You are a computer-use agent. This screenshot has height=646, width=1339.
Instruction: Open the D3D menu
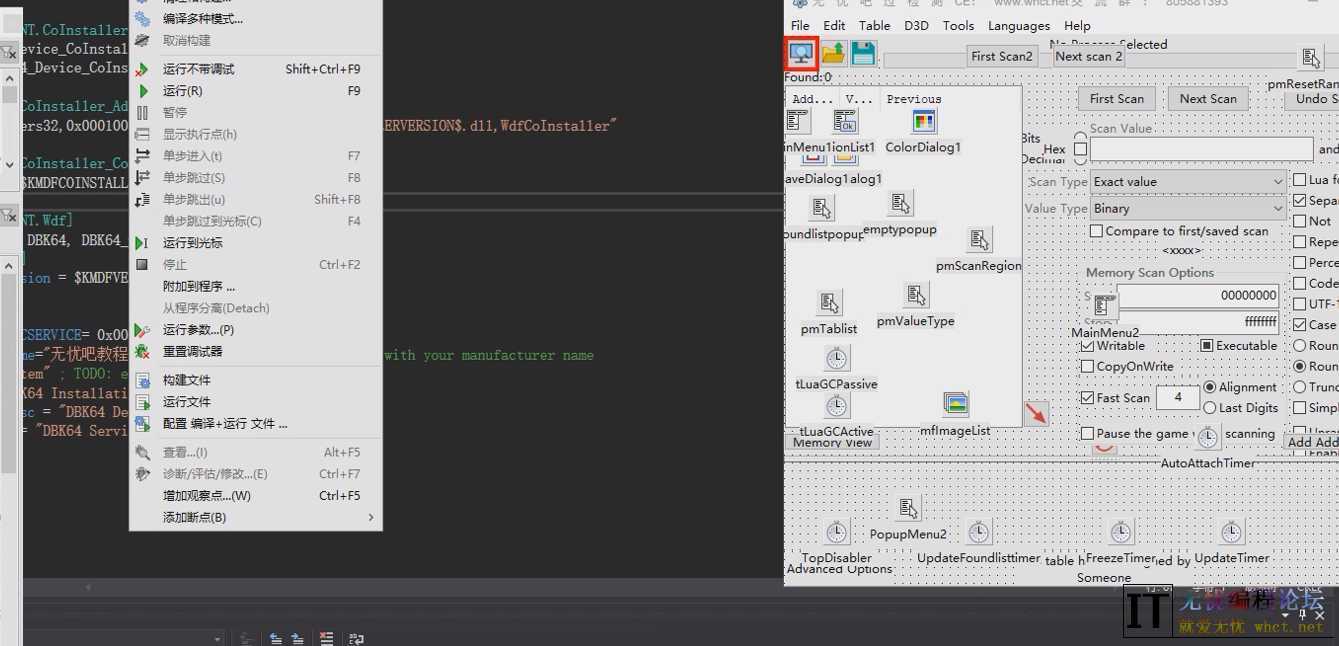[916, 26]
